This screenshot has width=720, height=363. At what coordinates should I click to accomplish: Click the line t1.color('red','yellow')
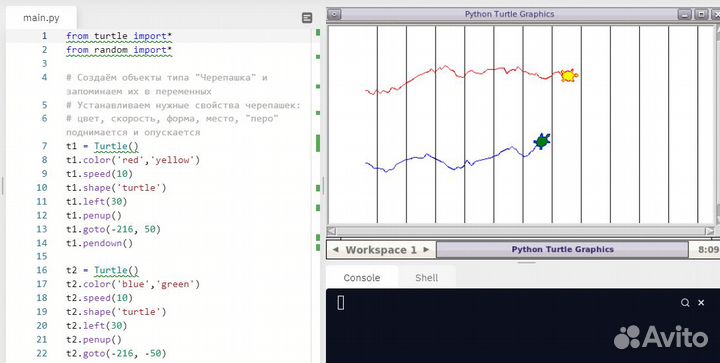(133, 160)
